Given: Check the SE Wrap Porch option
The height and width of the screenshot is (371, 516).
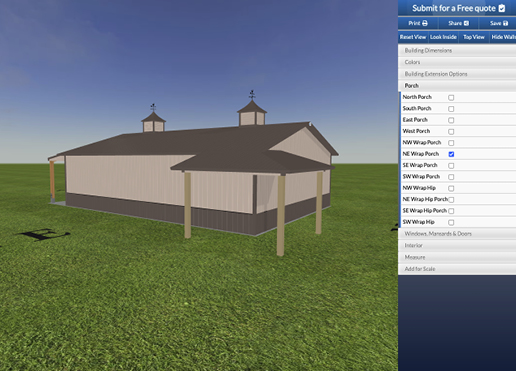Looking at the screenshot, I should click(451, 165).
